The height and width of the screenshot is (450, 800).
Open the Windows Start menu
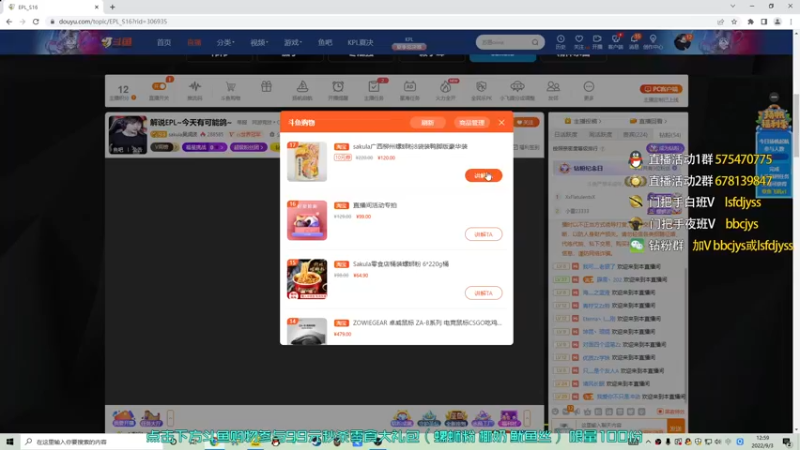coord(10,441)
